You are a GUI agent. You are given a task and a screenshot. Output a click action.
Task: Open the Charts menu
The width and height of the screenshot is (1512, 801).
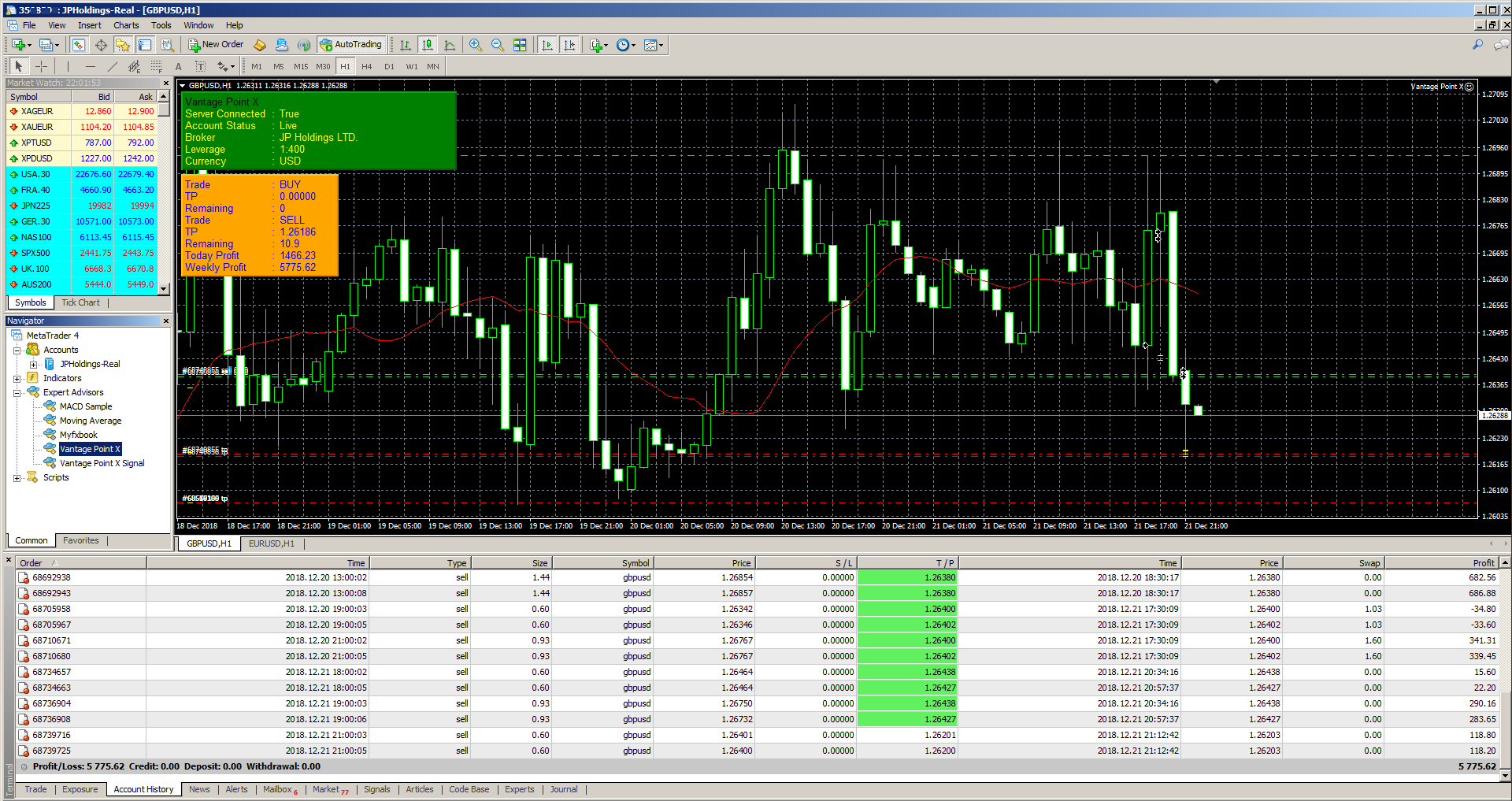pos(126,25)
